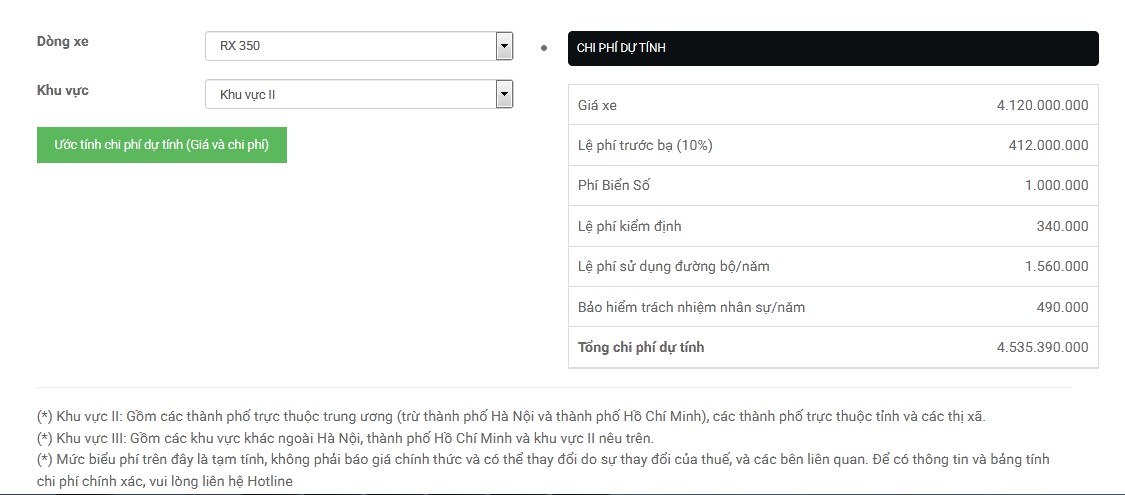
Task: Click the Khu vực III footnote text
Action: tap(345, 438)
